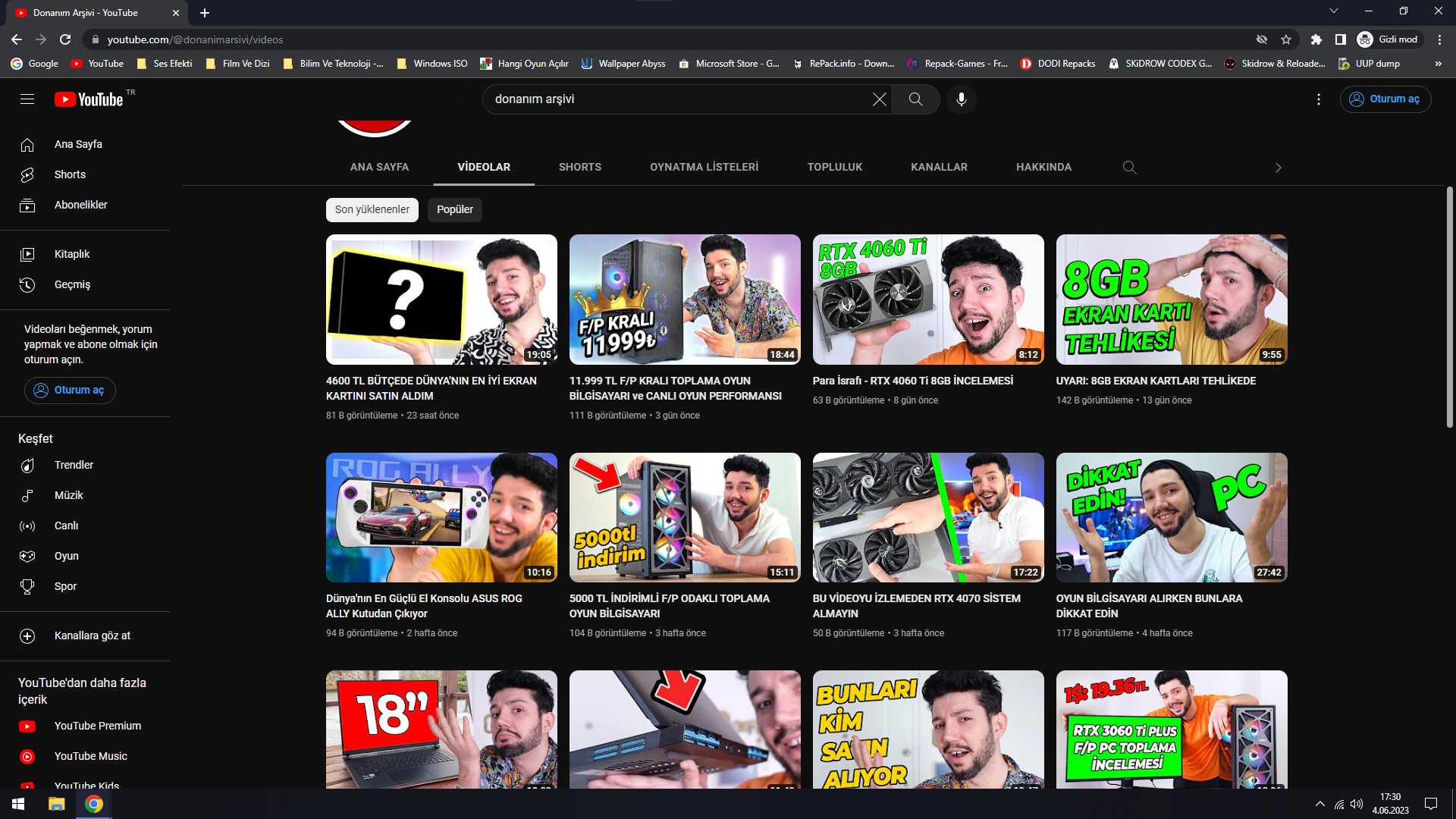Select Popüler filter chip
Image resolution: width=1456 pixels, height=819 pixels.
coord(455,209)
